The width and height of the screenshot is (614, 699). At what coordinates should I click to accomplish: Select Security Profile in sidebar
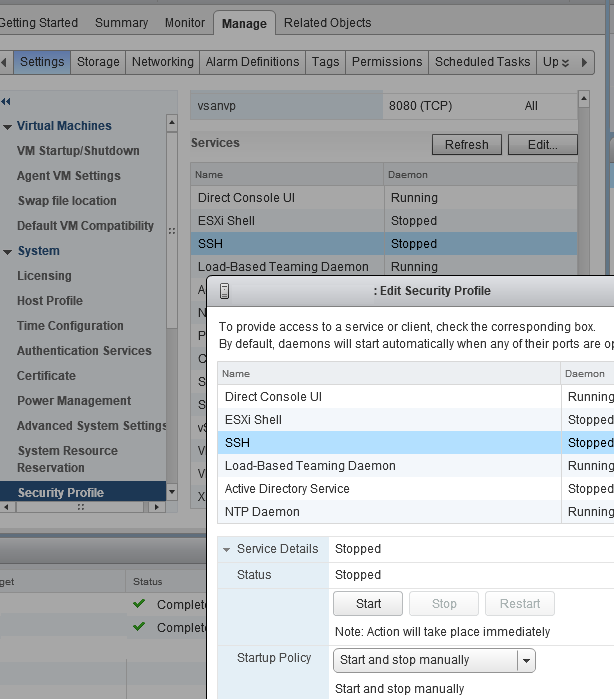[x=83, y=492]
